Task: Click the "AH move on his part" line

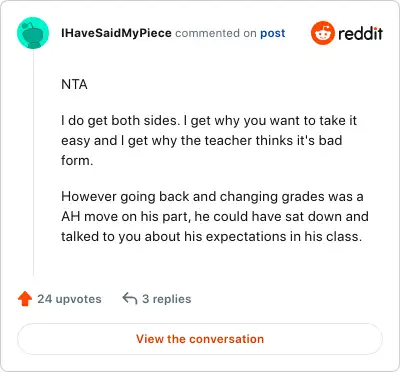Action: 215,216
